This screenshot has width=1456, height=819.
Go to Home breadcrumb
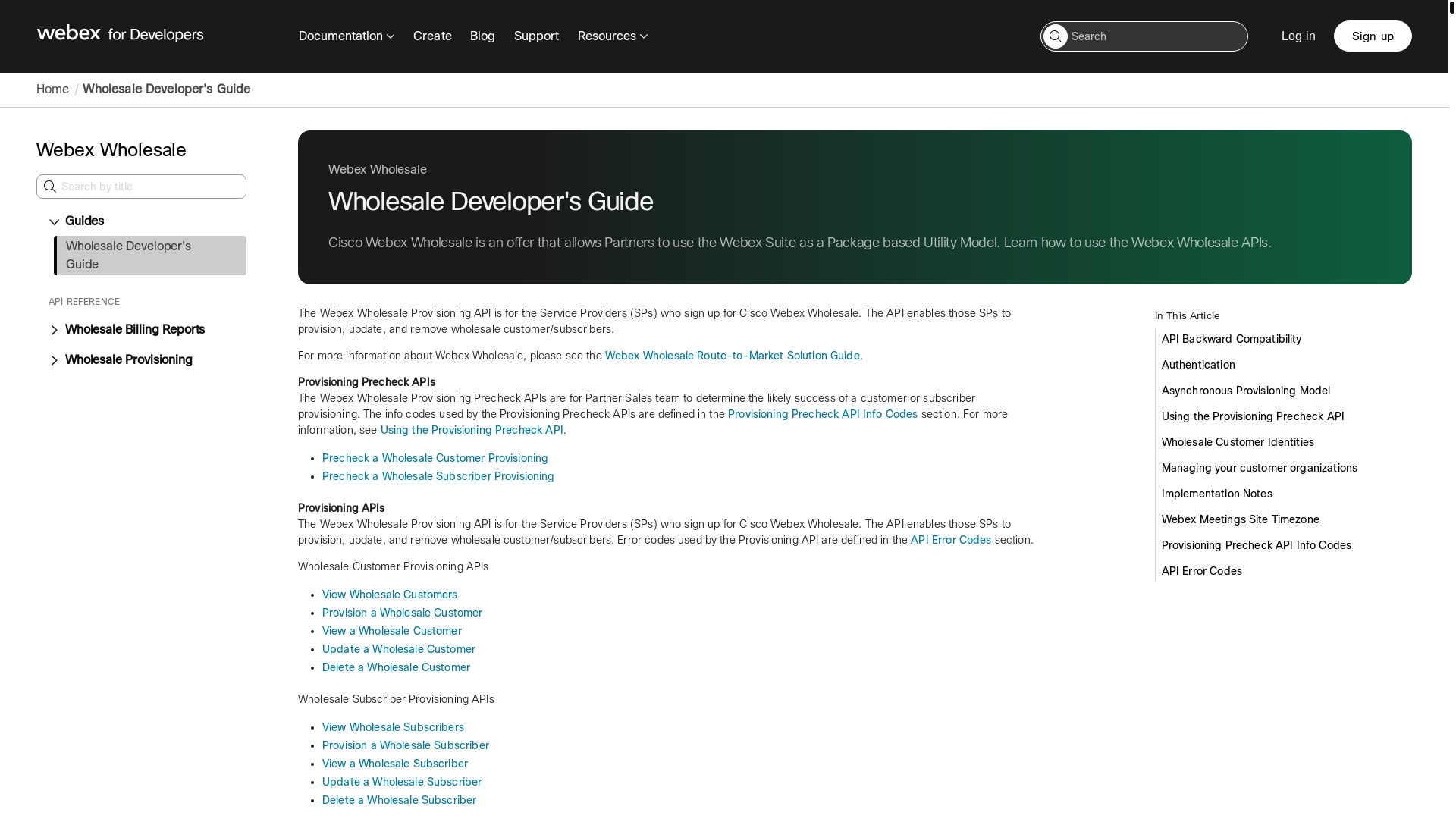coord(52,89)
